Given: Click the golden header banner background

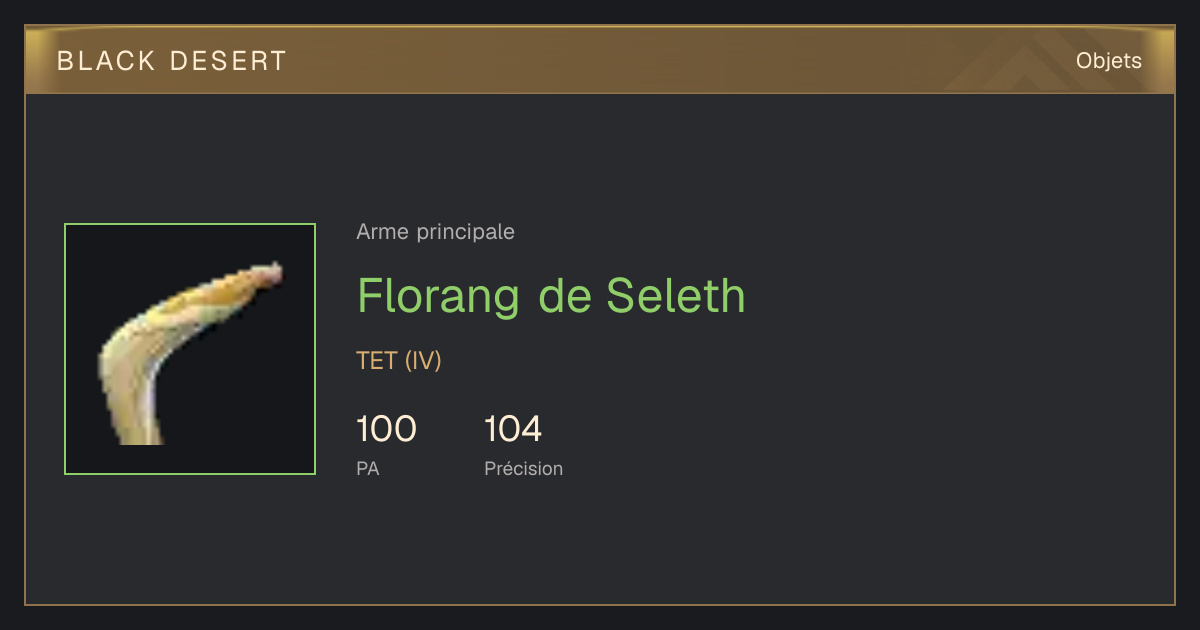Looking at the screenshot, I should 600,60.
